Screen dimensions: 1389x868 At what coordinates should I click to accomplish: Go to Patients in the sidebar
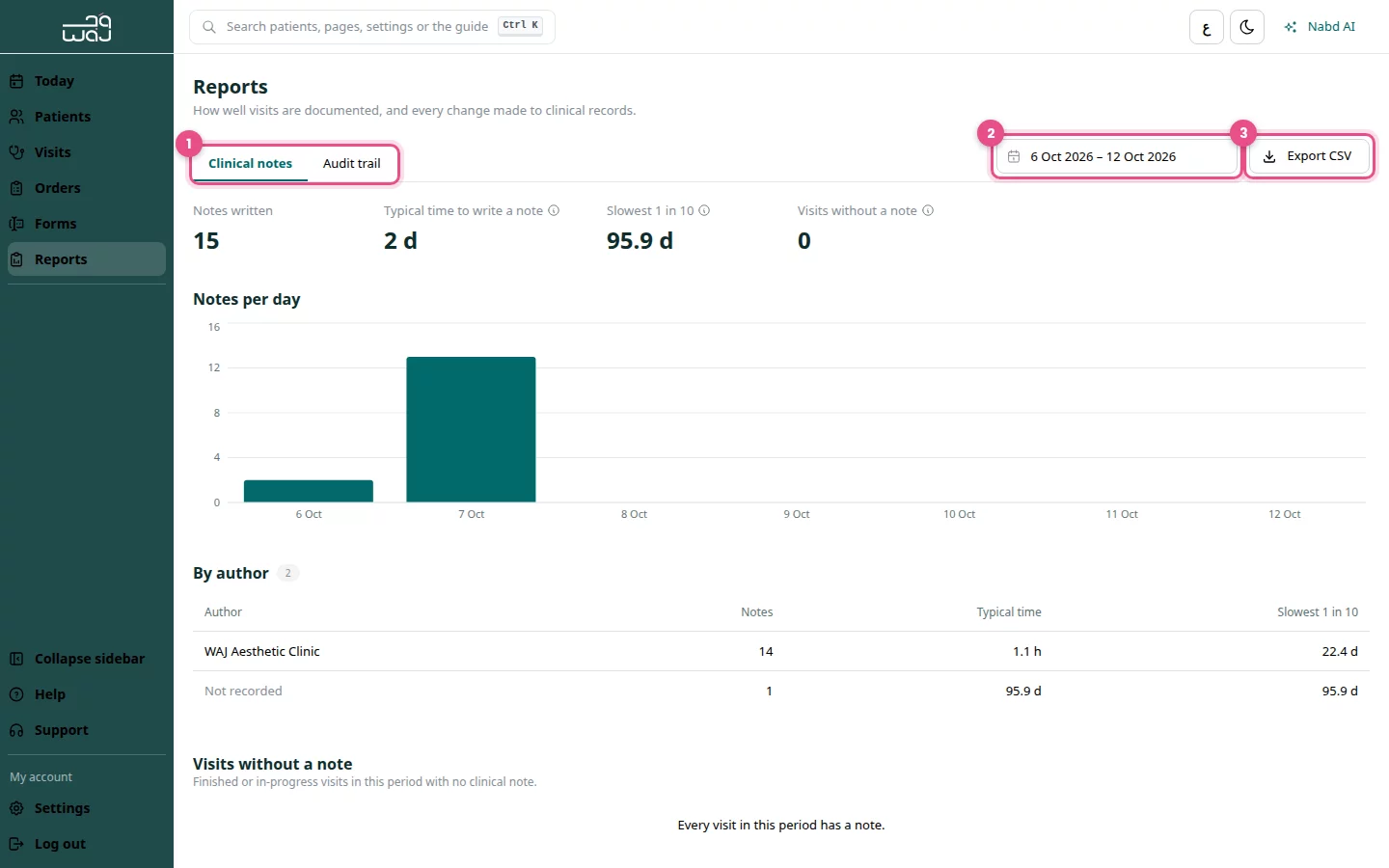coord(87,117)
